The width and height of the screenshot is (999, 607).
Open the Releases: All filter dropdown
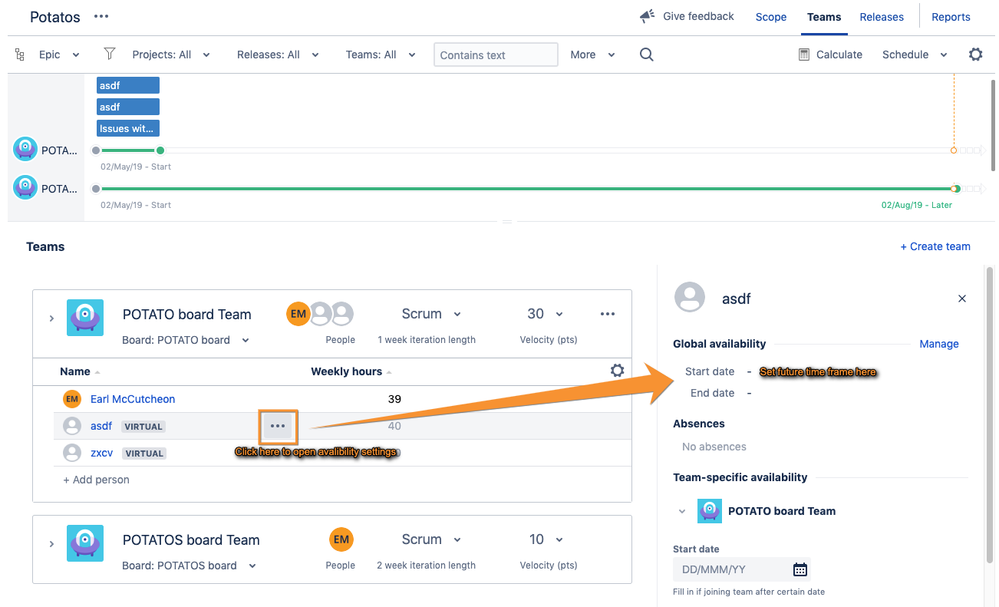coord(278,55)
